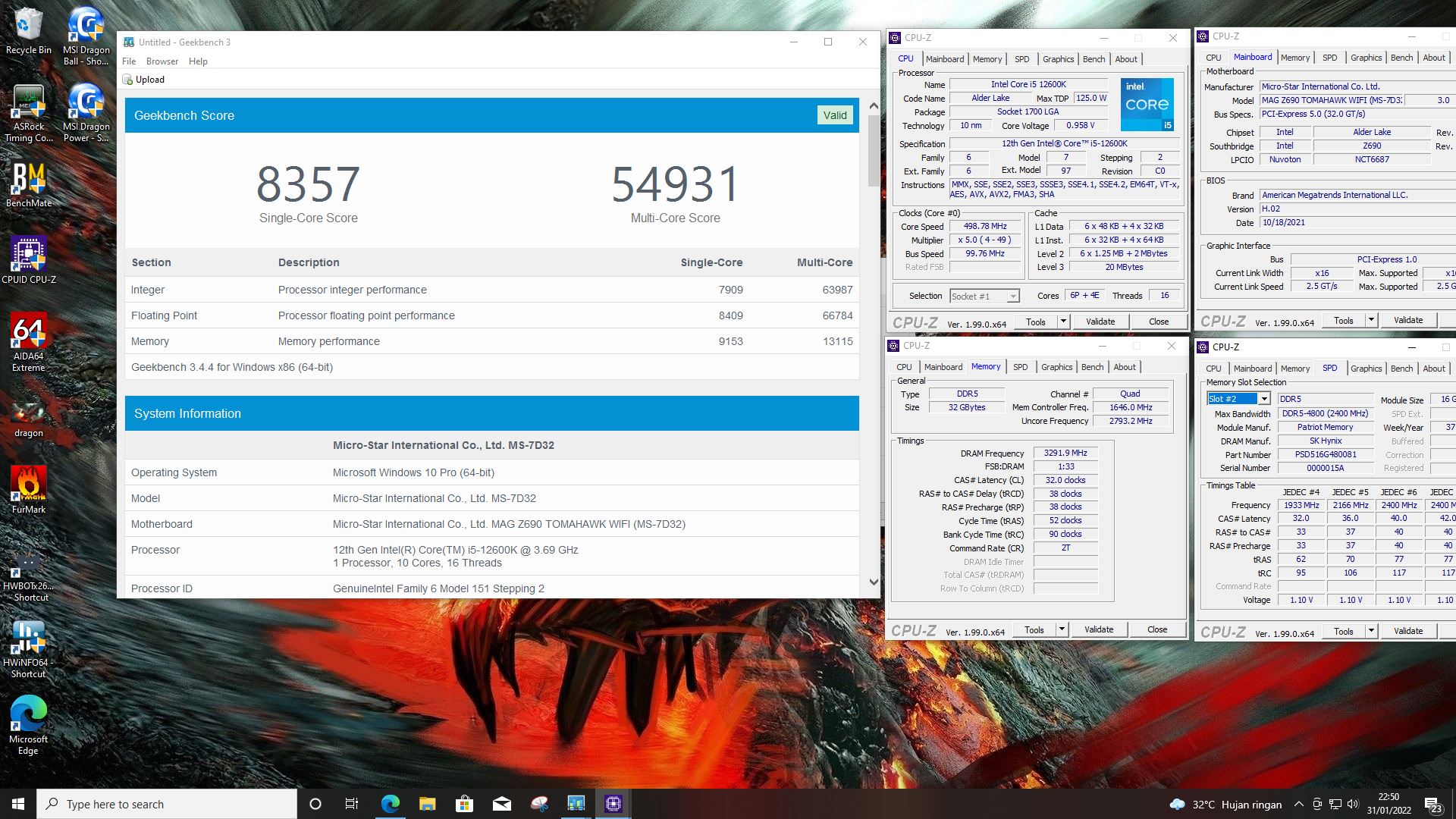Viewport: 1456px width, 819px height.
Task: Switch to CPU-Z taskbar icon
Action: (613, 804)
